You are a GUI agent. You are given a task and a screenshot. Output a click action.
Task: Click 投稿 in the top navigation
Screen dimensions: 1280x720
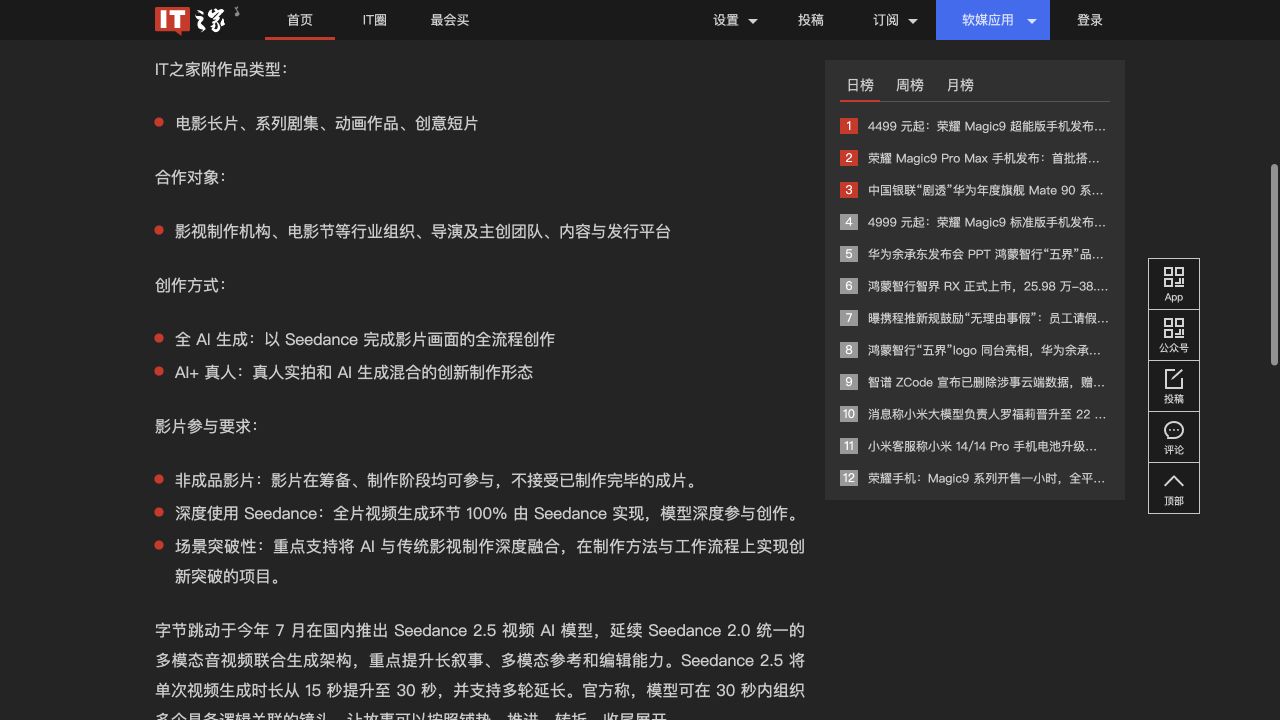click(x=811, y=20)
